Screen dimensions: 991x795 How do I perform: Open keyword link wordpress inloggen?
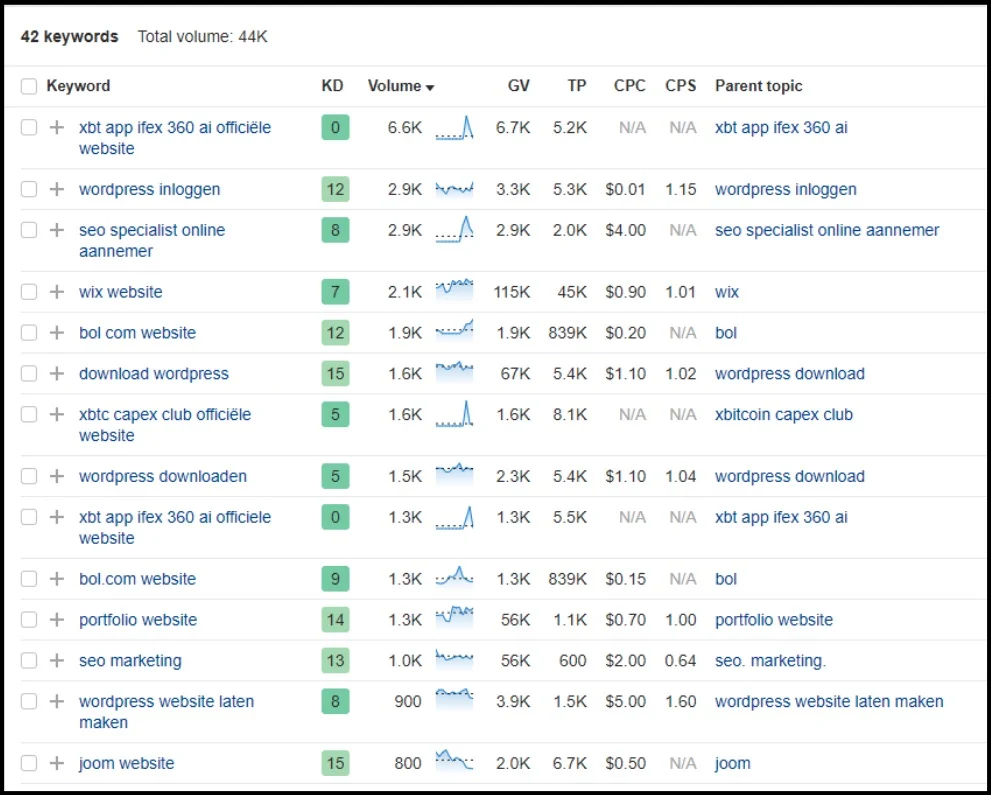(x=150, y=189)
